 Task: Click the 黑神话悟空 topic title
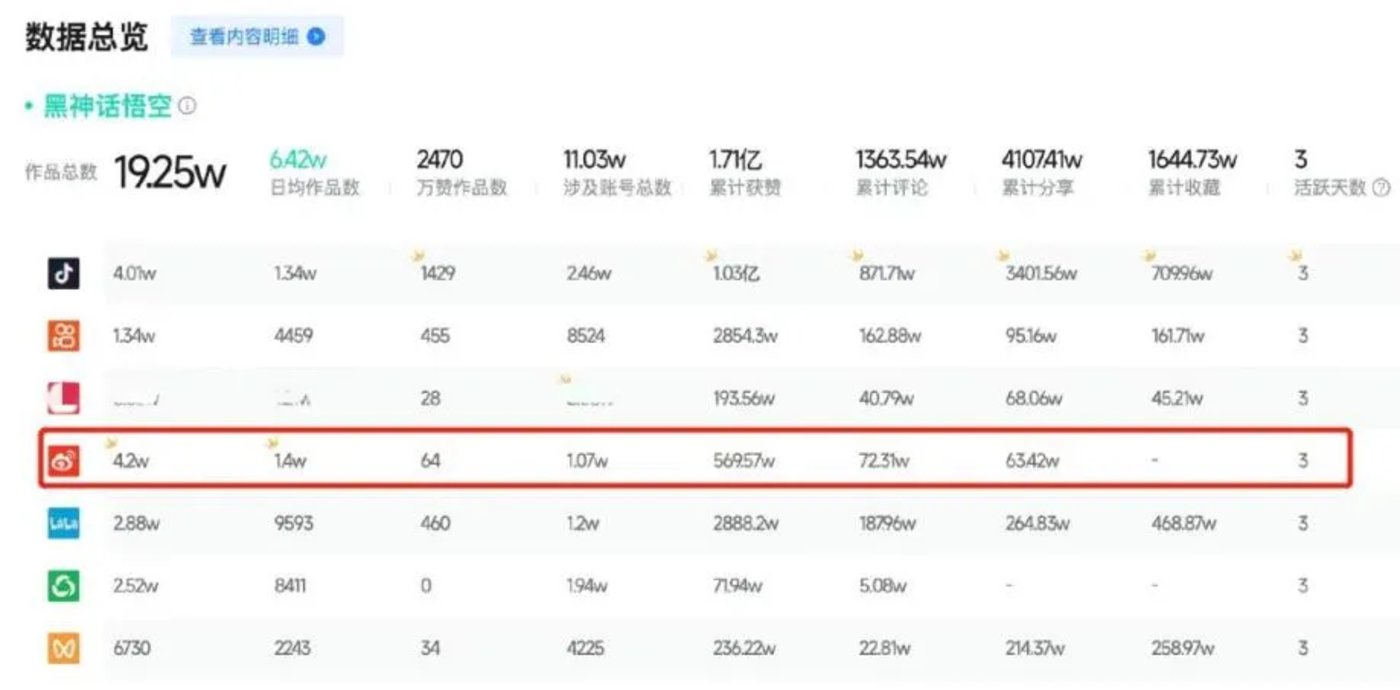coord(107,106)
